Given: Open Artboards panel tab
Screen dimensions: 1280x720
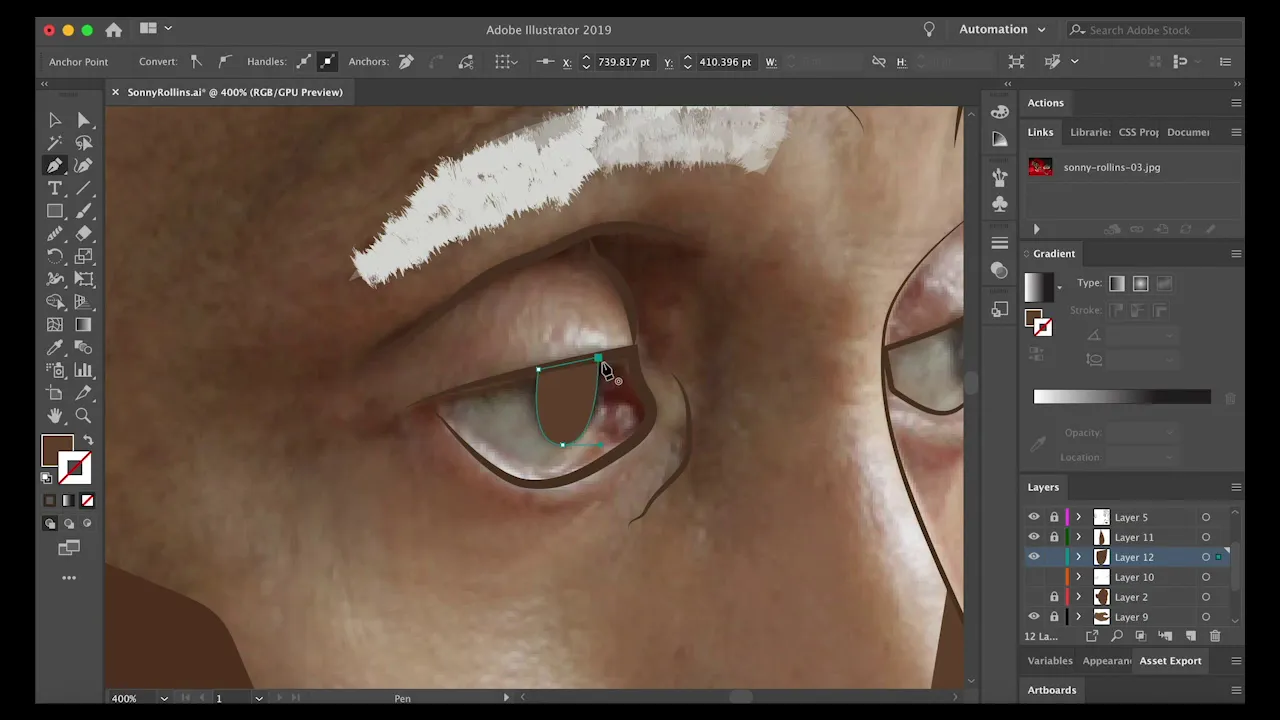Looking at the screenshot, I should pyautogui.click(x=1052, y=690).
